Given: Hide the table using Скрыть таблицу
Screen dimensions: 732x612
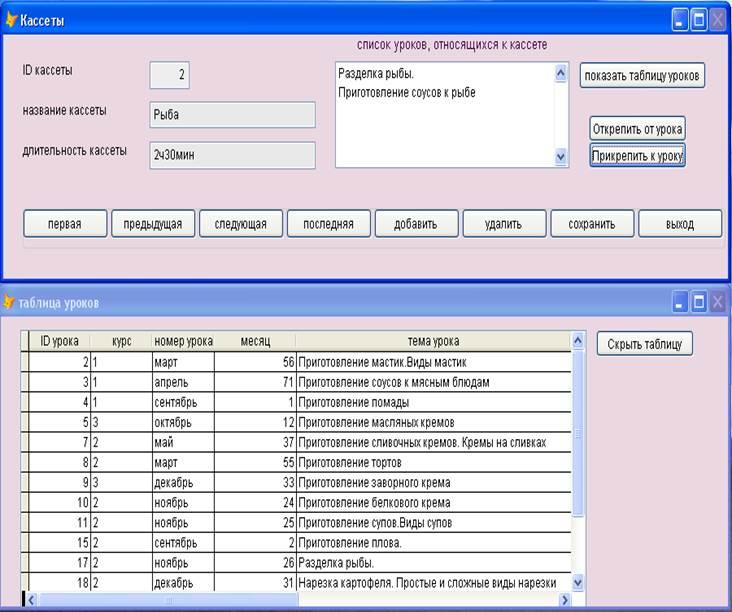Looking at the screenshot, I should coord(645,344).
